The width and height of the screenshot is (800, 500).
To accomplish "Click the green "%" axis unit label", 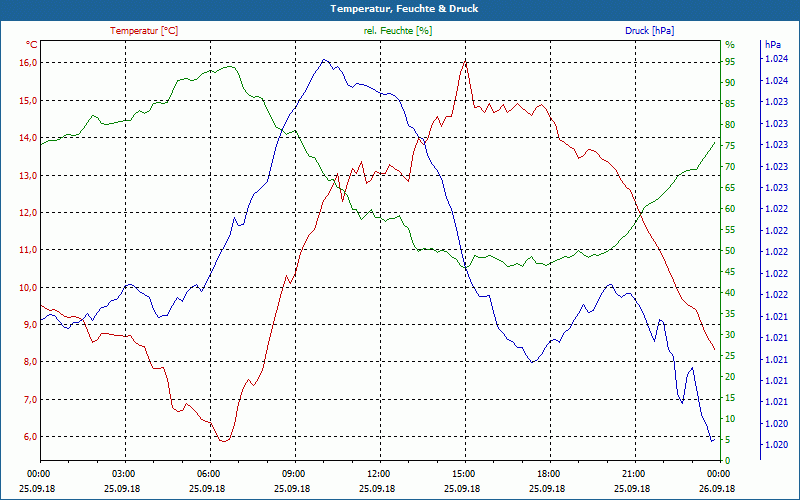I will (730, 45).
